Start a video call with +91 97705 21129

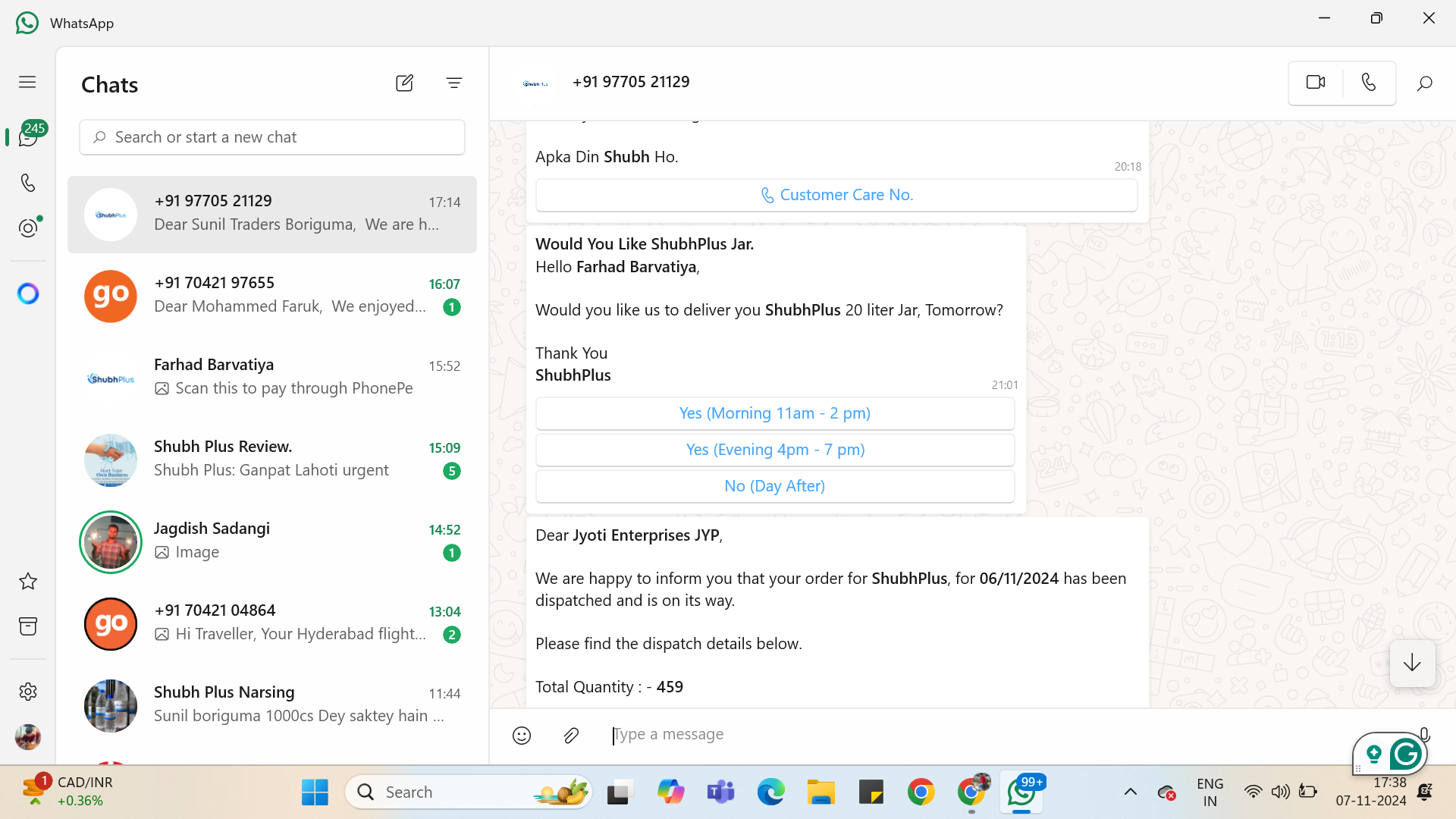click(x=1316, y=82)
